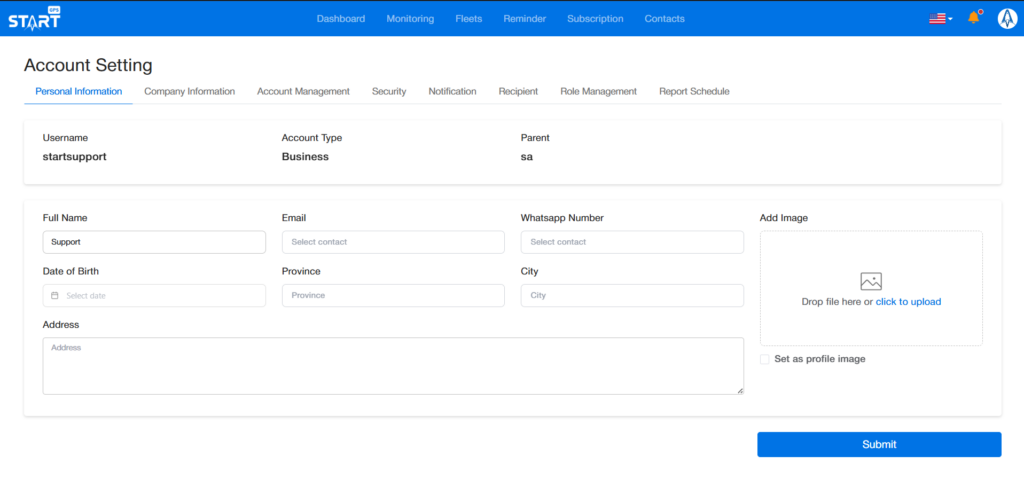
Task: Open the Email select contact dropdown
Action: 393,242
